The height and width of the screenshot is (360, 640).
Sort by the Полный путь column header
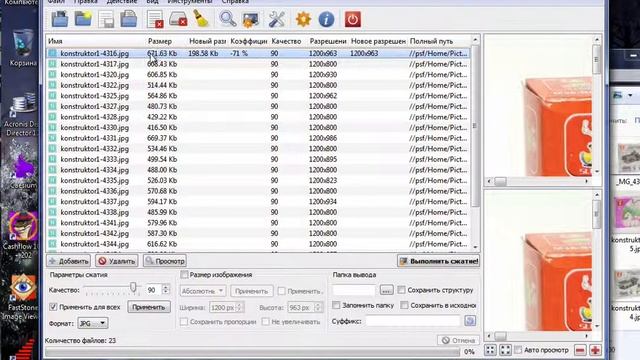[439, 41]
